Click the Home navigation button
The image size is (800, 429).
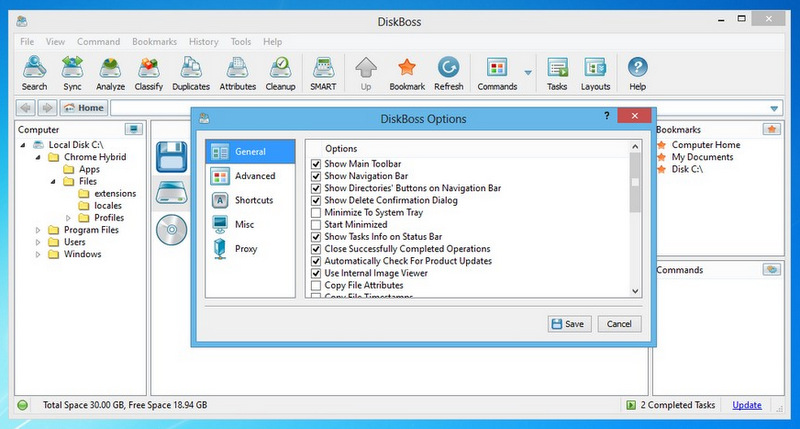(84, 108)
